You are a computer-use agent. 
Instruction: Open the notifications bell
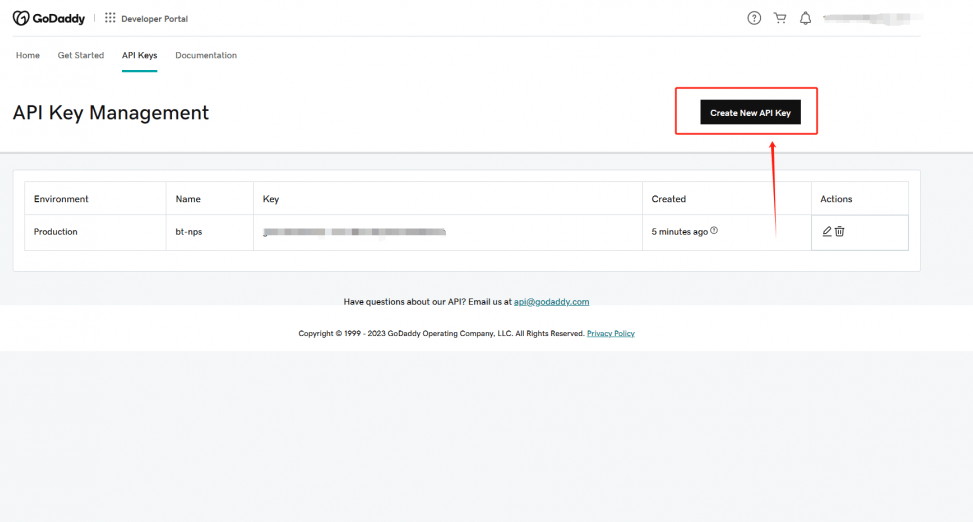(x=805, y=19)
